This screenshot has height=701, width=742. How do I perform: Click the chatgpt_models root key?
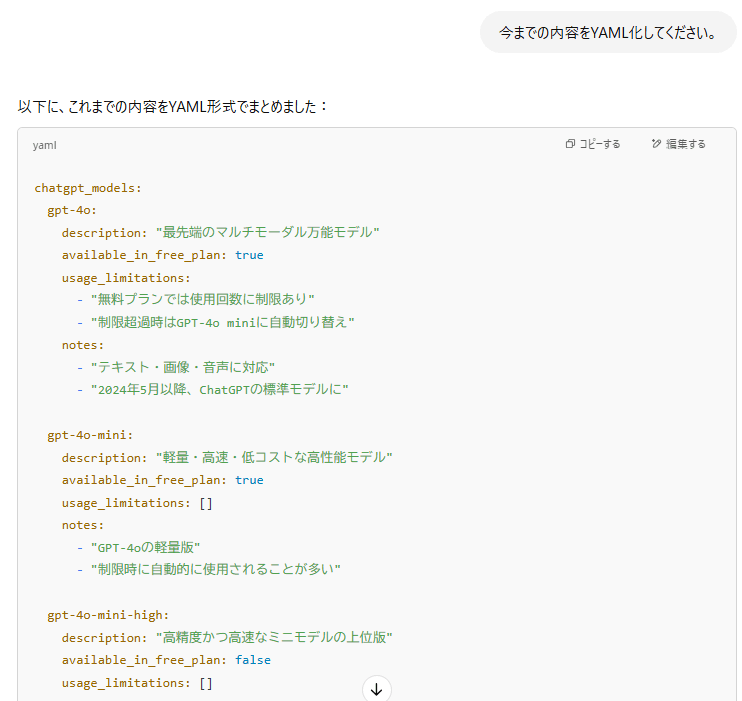tap(88, 188)
